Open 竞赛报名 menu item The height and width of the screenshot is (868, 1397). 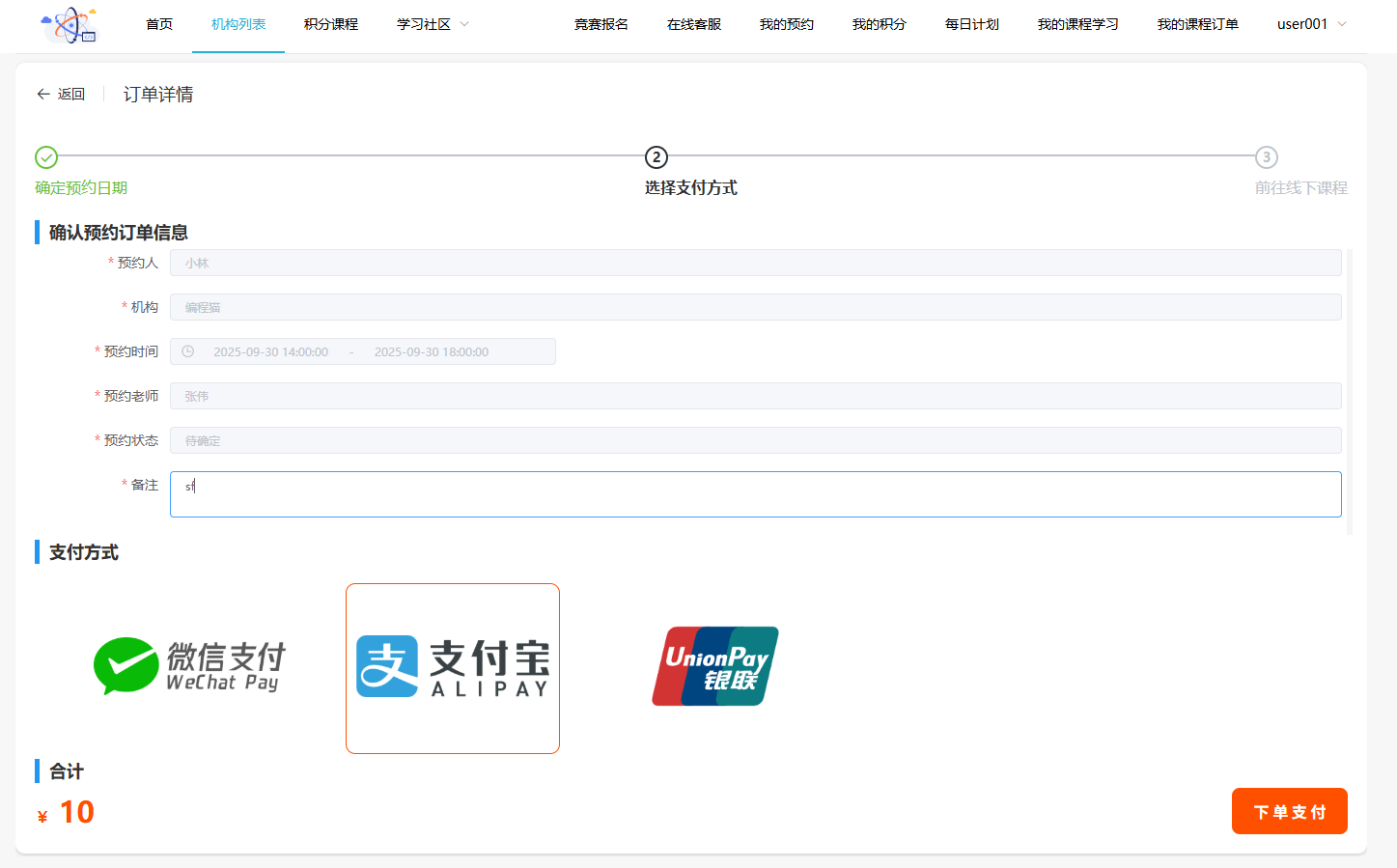tap(601, 24)
